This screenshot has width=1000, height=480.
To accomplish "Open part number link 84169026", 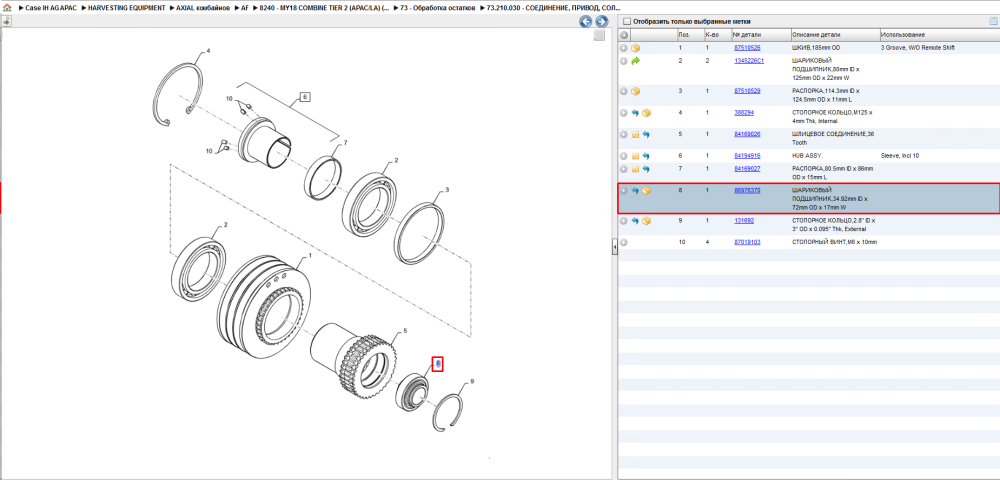I will click(747, 135).
